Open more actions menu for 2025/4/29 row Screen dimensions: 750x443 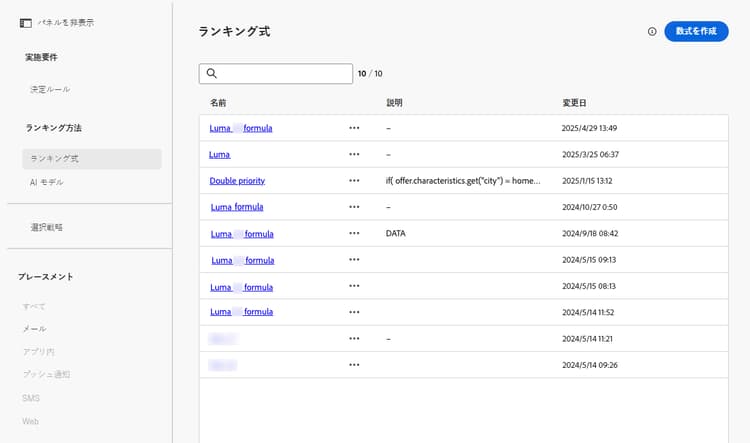coord(354,128)
